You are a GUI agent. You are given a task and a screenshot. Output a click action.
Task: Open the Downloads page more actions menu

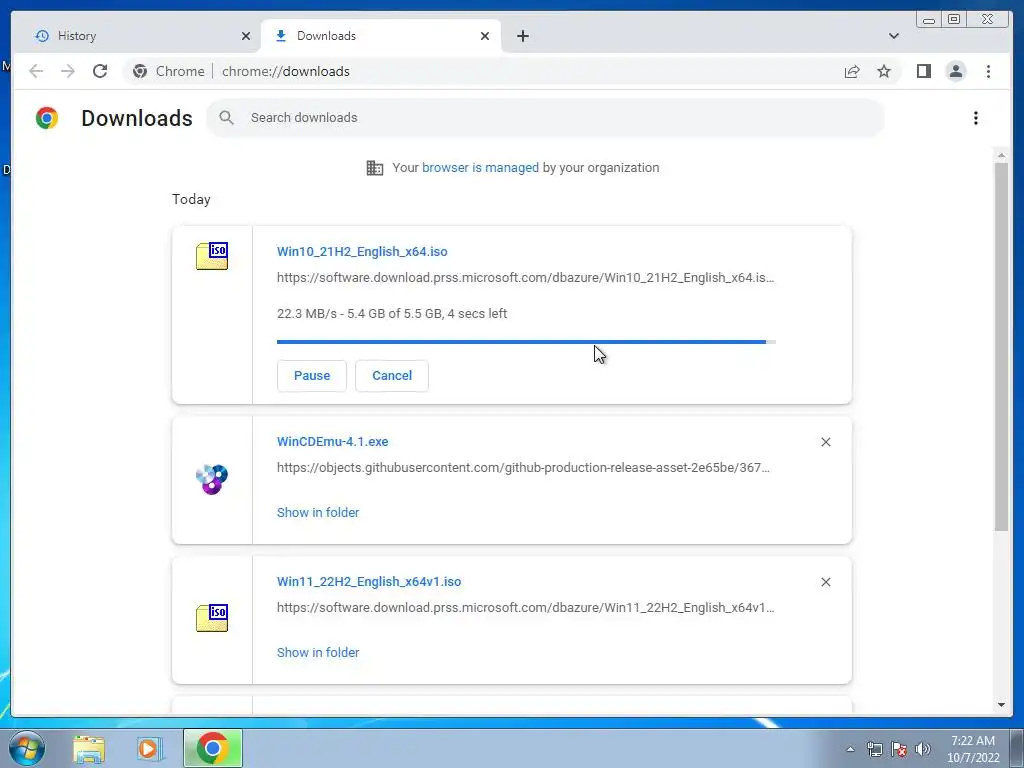(x=976, y=118)
